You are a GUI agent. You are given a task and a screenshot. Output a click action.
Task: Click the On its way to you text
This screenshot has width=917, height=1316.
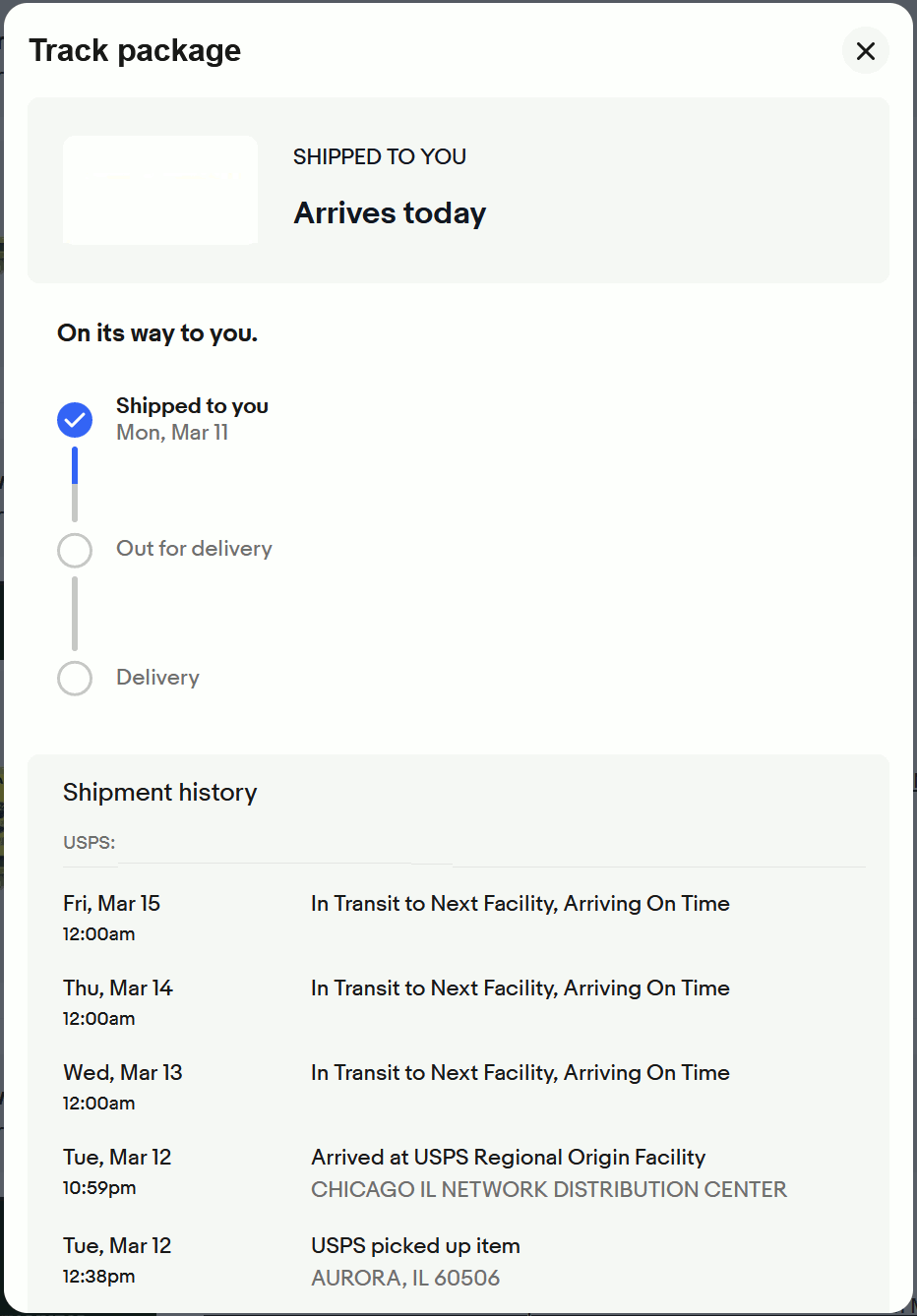point(156,332)
